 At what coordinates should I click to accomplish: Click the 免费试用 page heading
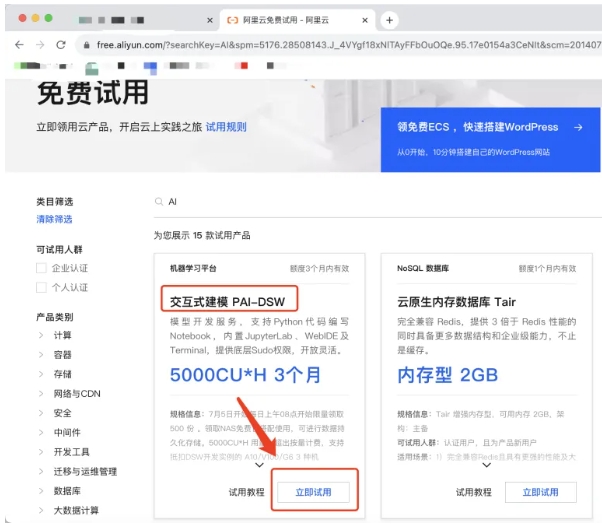click(93, 93)
